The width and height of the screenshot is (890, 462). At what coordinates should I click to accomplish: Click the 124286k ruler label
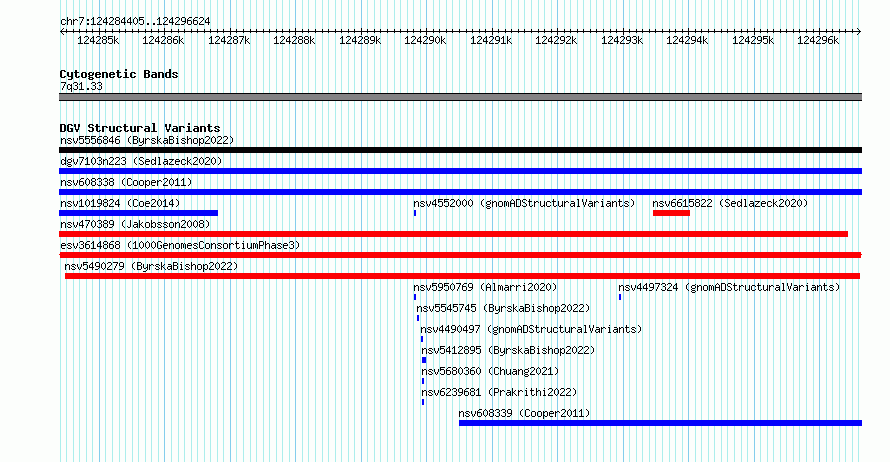tap(163, 40)
